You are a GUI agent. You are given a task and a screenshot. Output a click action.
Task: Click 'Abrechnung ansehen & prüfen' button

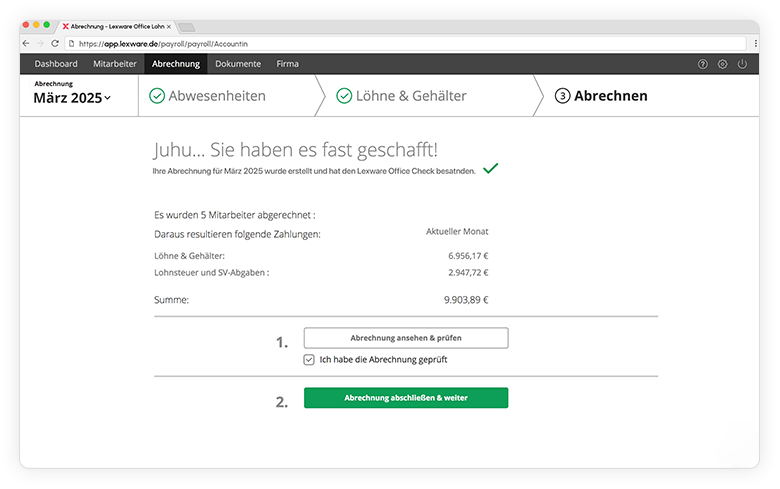pyautogui.click(x=405, y=338)
